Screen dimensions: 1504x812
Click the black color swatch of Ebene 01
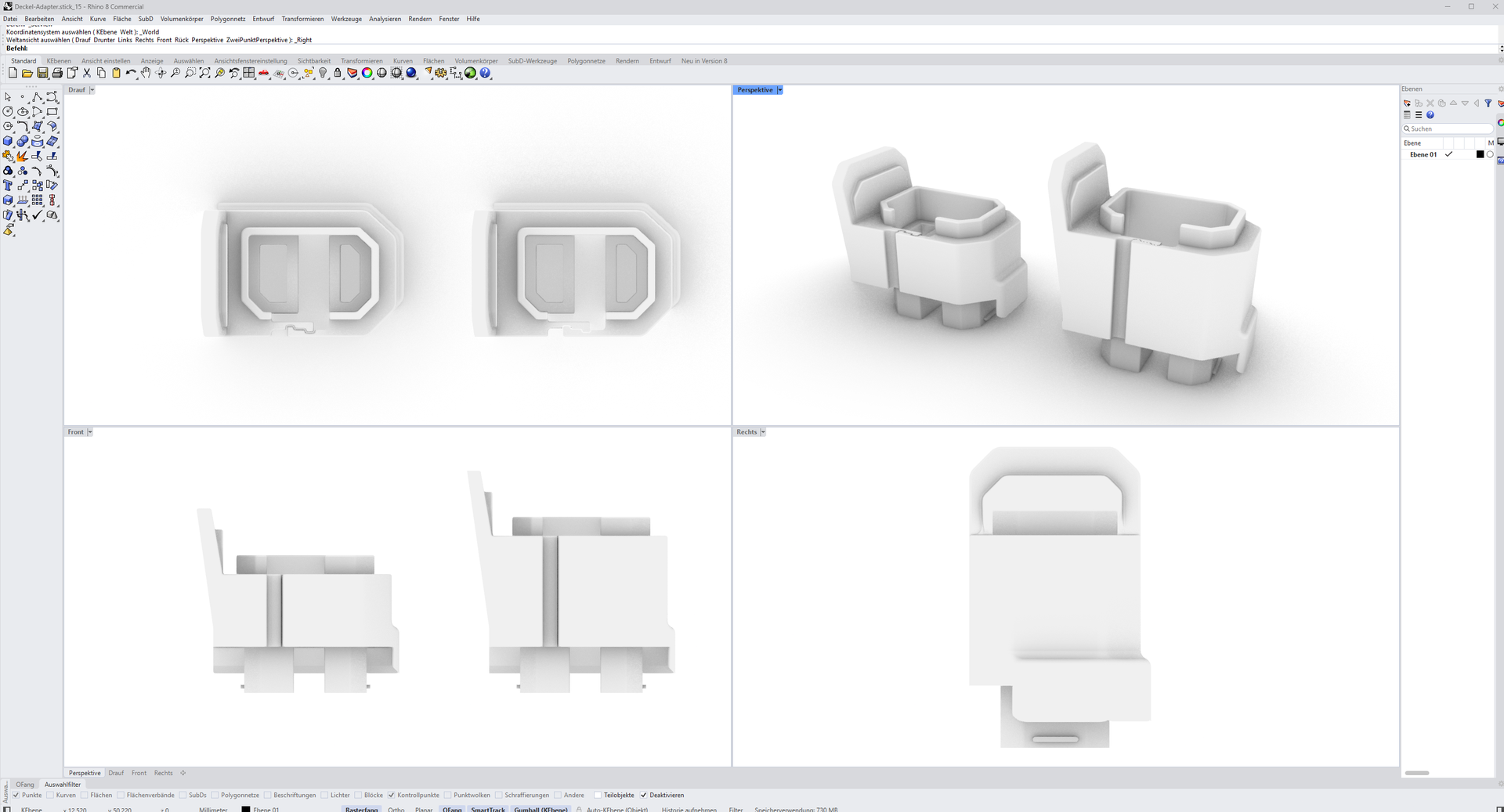pyautogui.click(x=1480, y=154)
